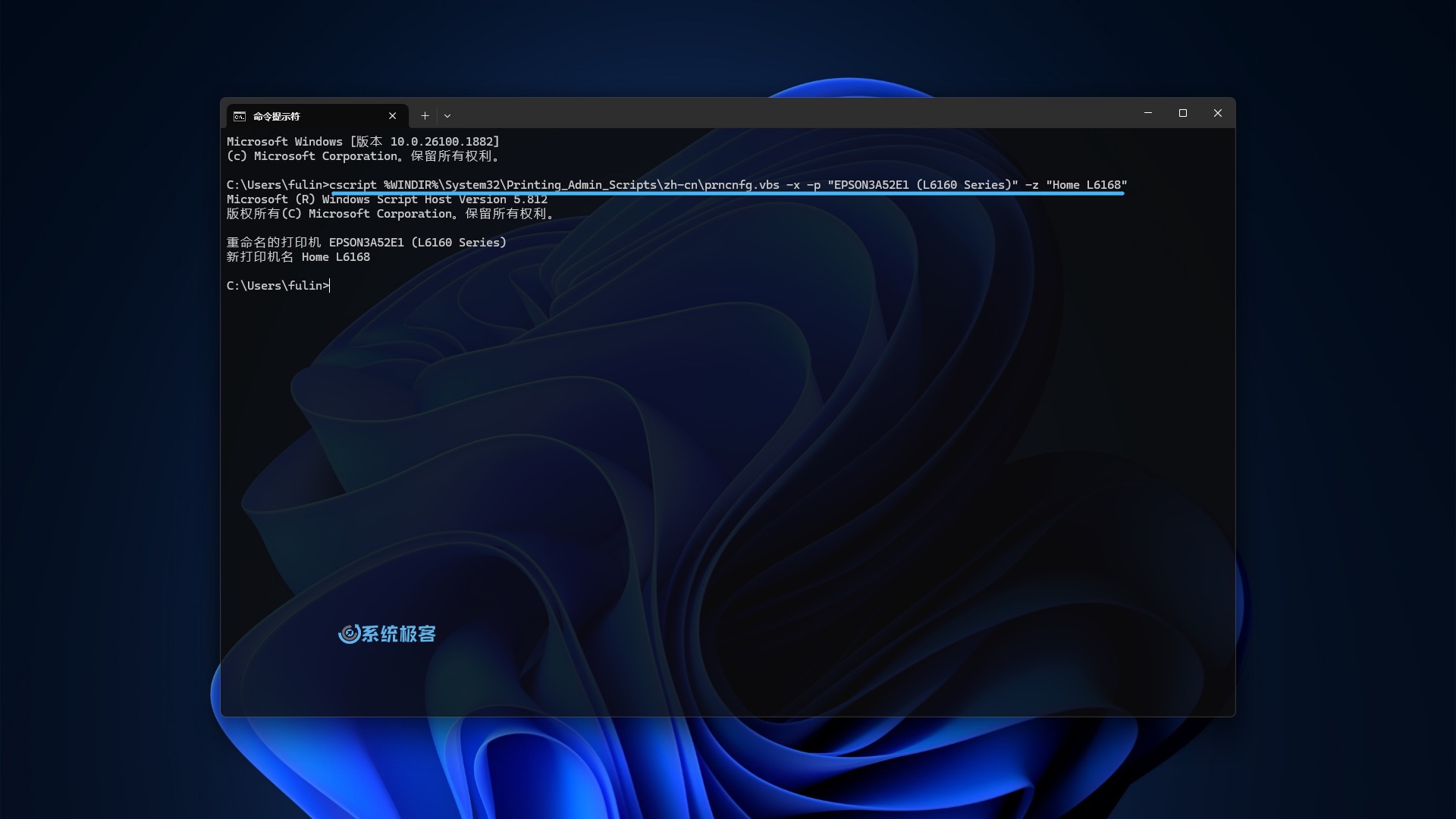Viewport: 1456px width, 819px height.
Task: Click the "(c) Microsoft Corporation" copyright line
Action: pyautogui.click(x=363, y=156)
